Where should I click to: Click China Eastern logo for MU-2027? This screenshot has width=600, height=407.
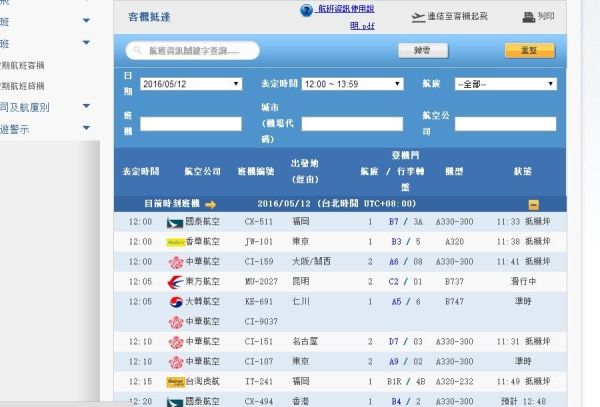(x=175, y=282)
